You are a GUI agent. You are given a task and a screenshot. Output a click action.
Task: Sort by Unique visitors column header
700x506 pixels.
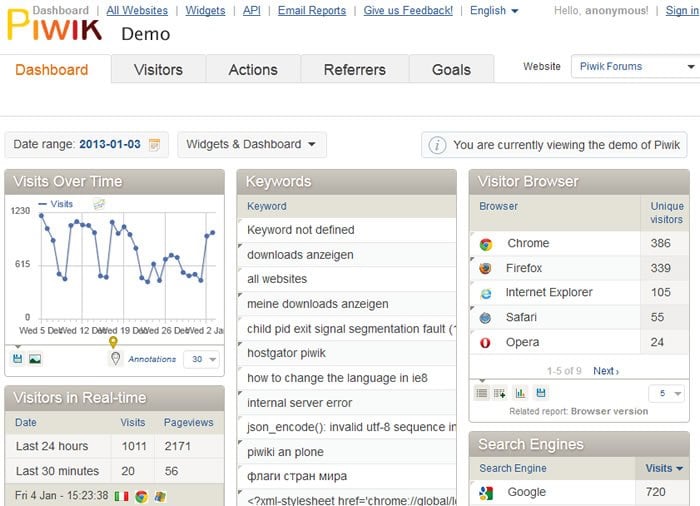[667, 213]
